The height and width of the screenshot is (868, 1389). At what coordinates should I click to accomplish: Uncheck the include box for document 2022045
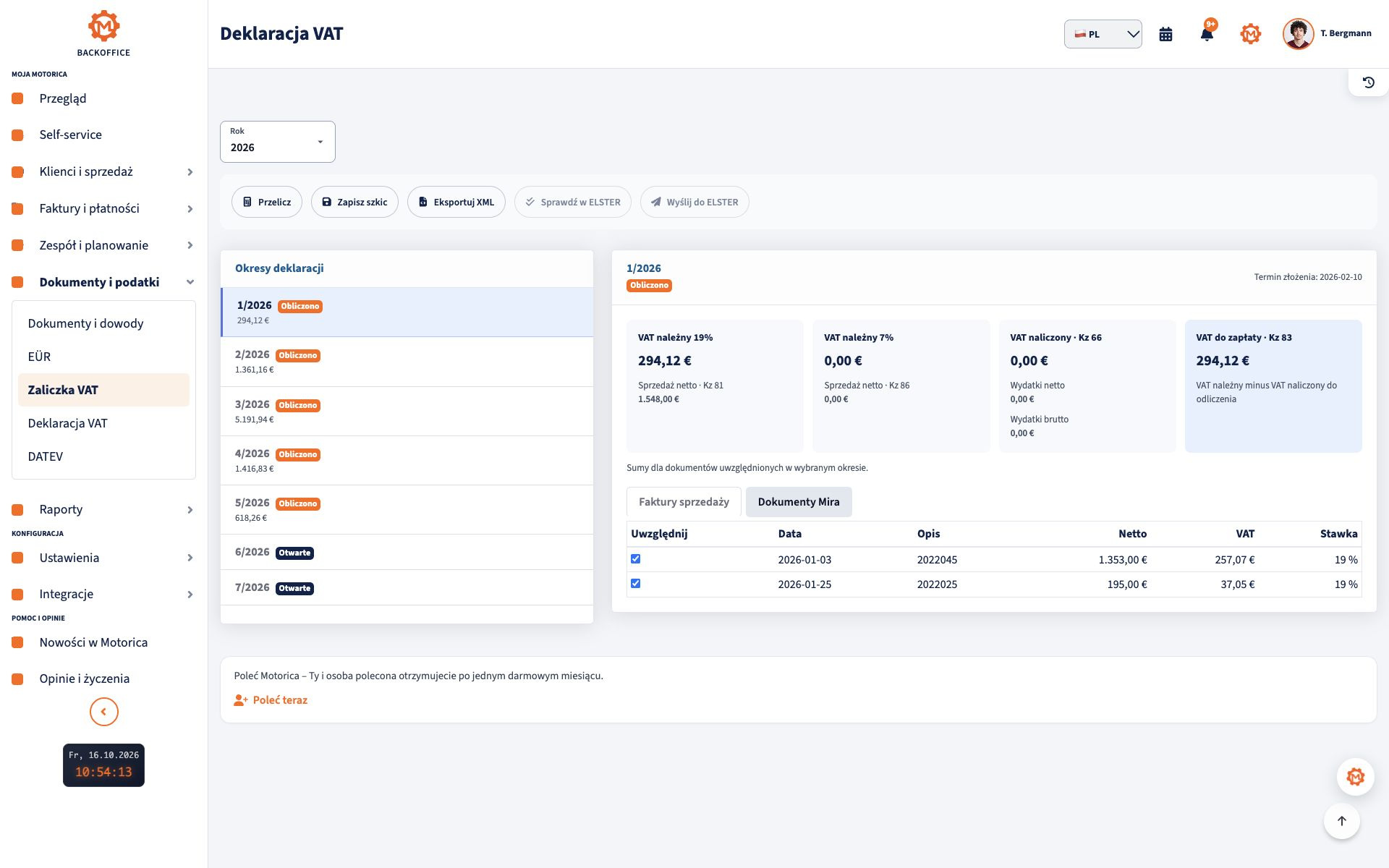(635, 559)
